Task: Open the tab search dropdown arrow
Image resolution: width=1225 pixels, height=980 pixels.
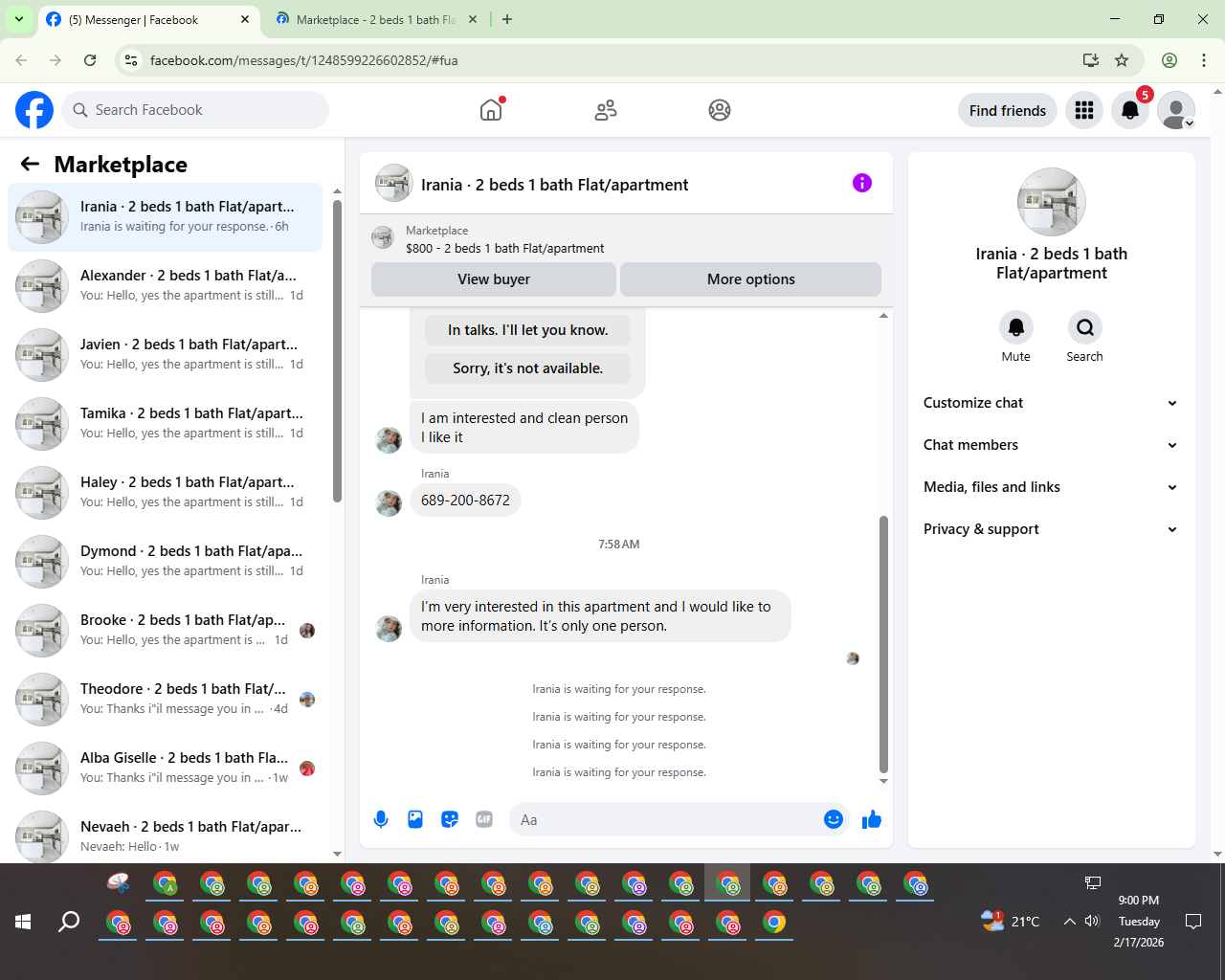Action: tap(19, 19)
